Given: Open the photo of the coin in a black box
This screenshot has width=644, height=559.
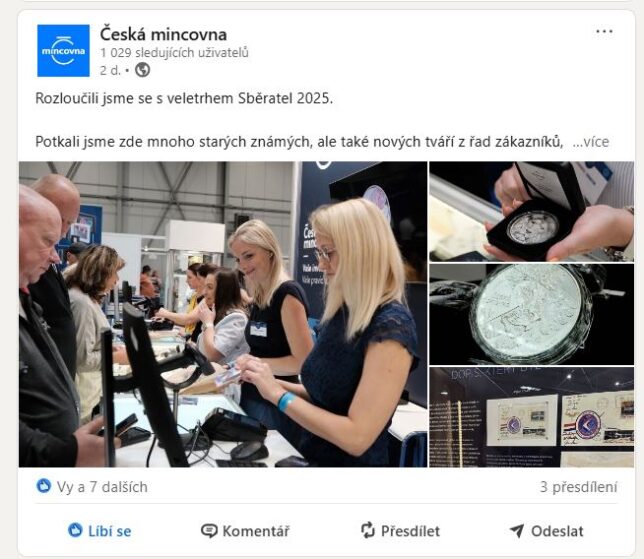Looking at the screenshot, I should 531,212.
